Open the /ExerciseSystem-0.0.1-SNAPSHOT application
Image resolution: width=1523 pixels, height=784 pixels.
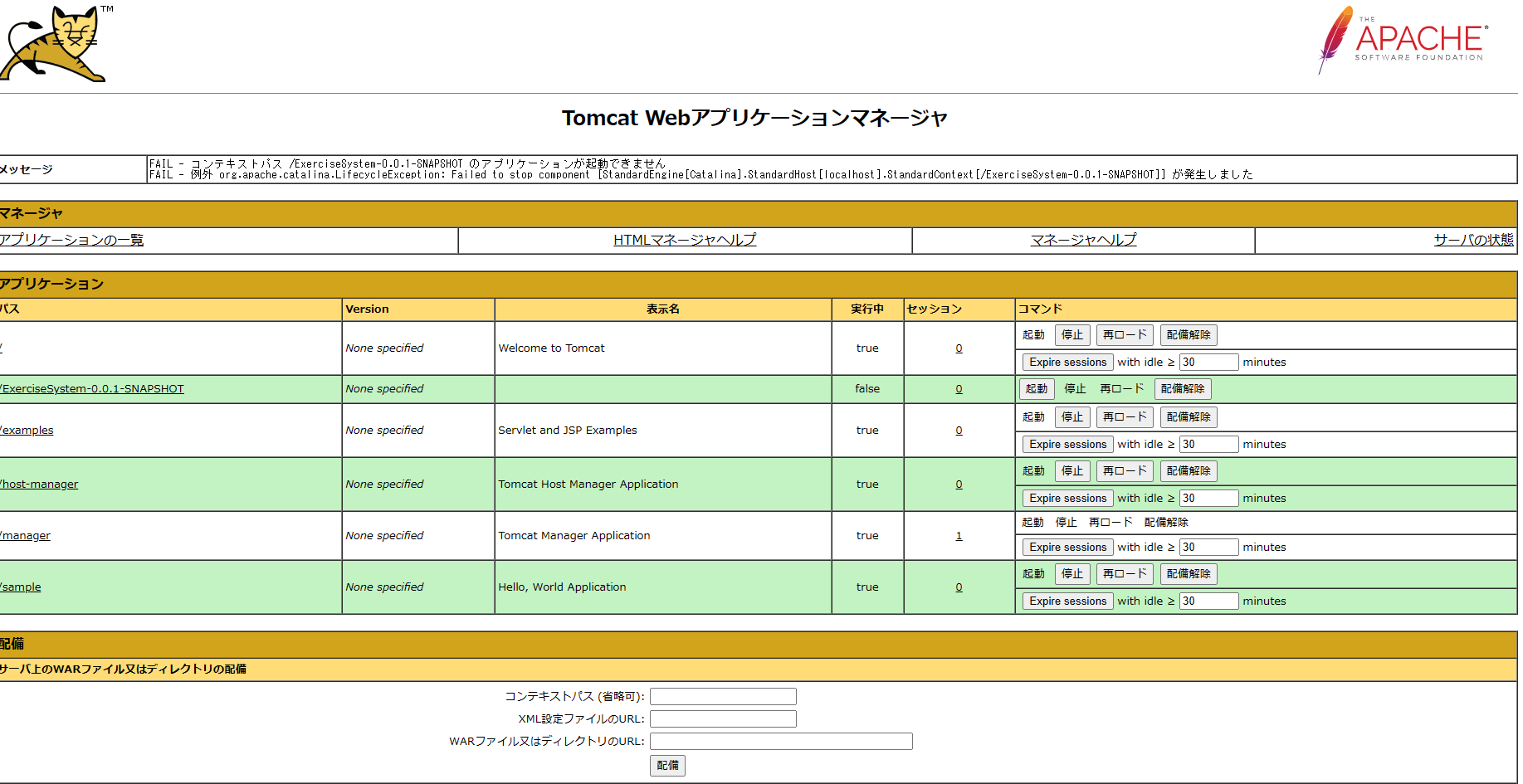tap(91, 388)
